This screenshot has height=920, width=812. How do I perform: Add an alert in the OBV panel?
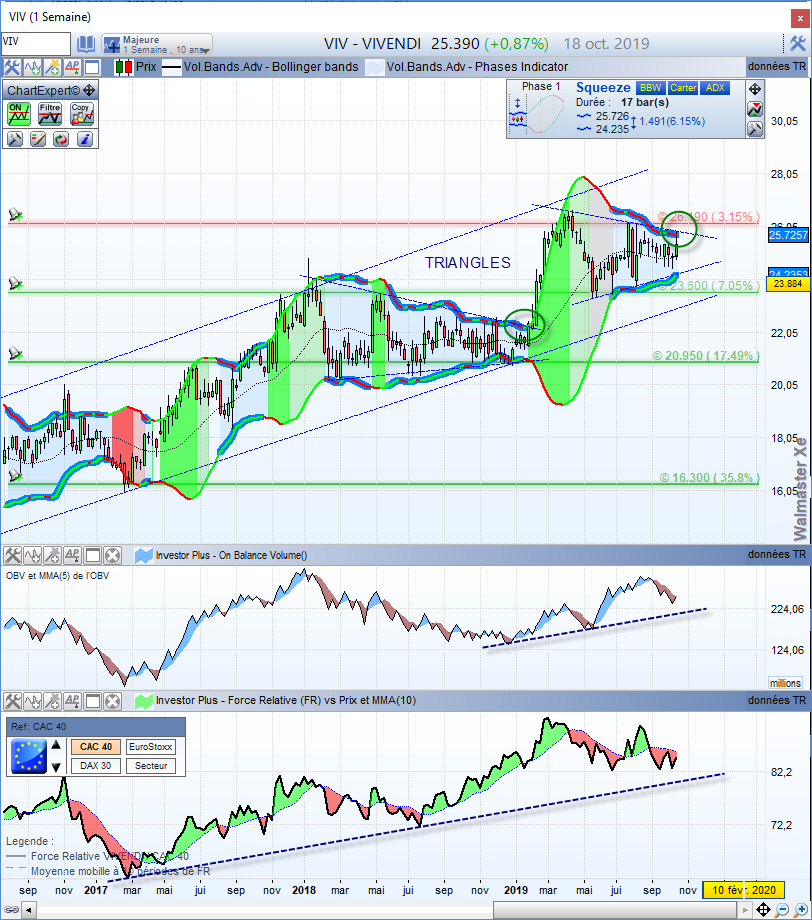(52, 555)
